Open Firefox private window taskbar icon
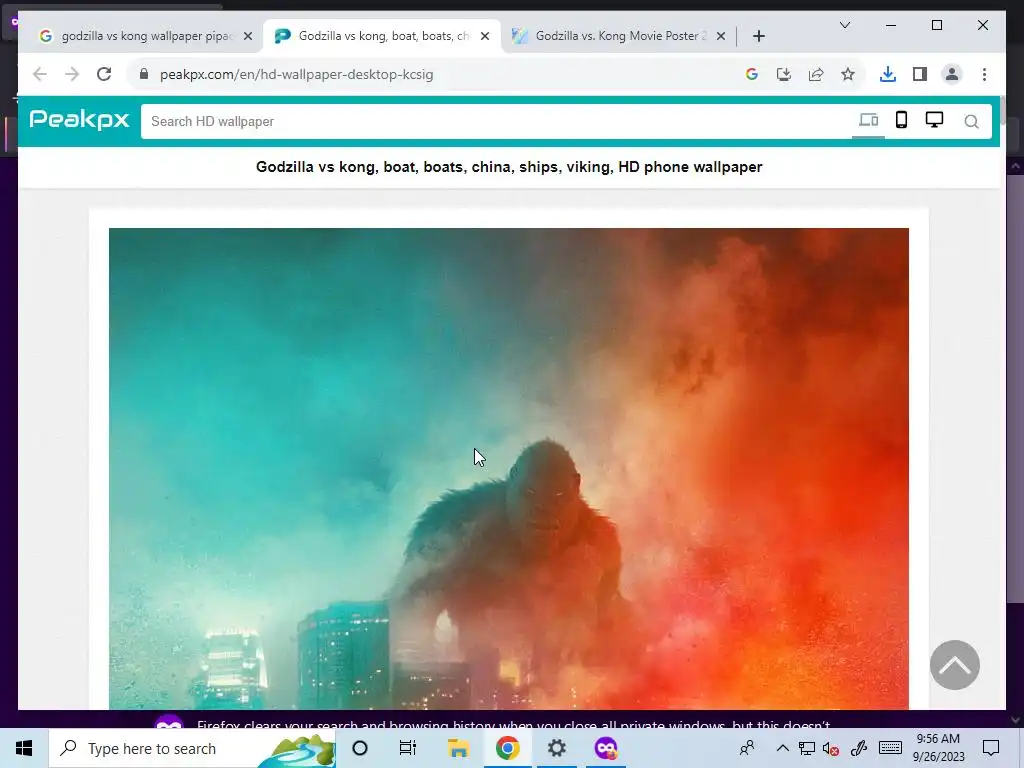 (605, 748)
